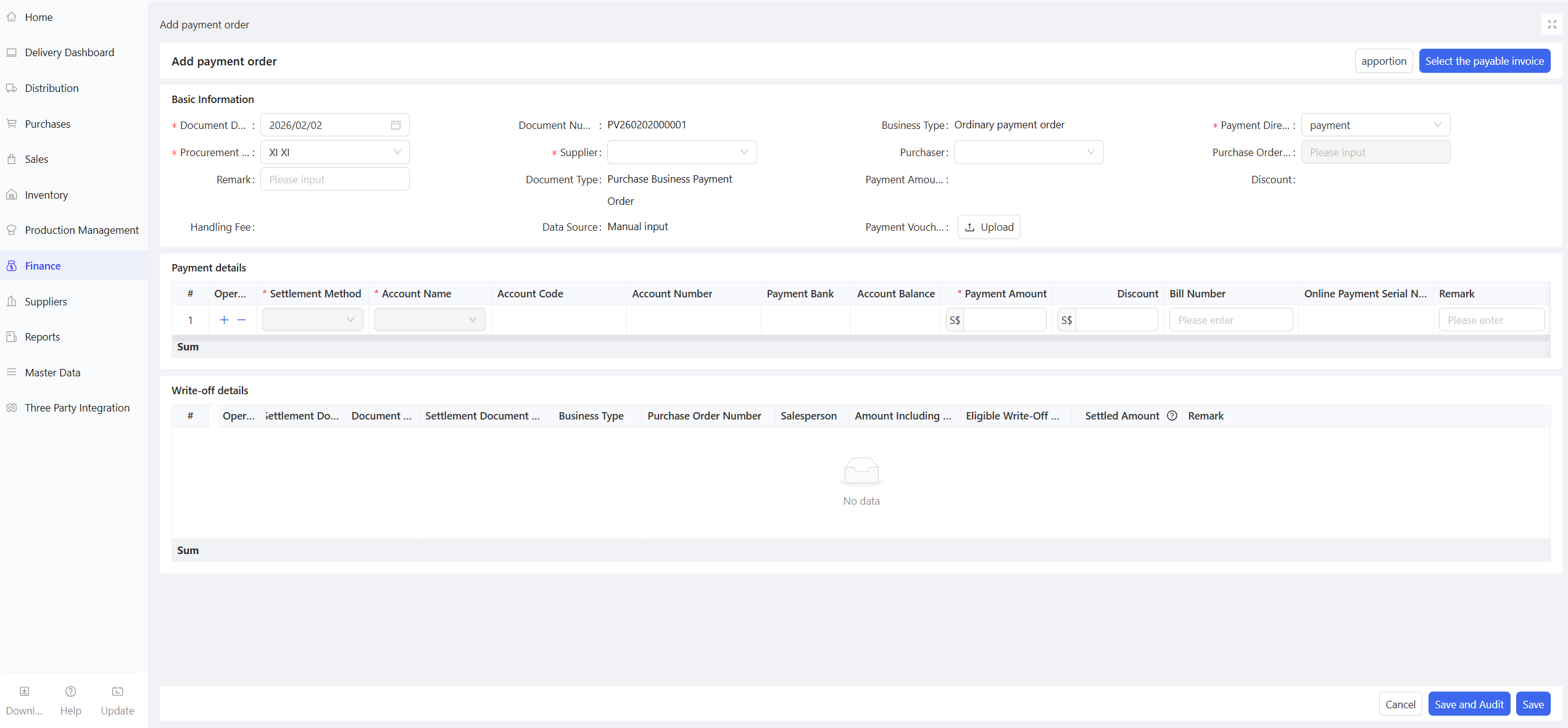The height and width of the screenshot is (728, 1568).
Task: Click Select the payable invoice button
Action: tap(1484, 61)
